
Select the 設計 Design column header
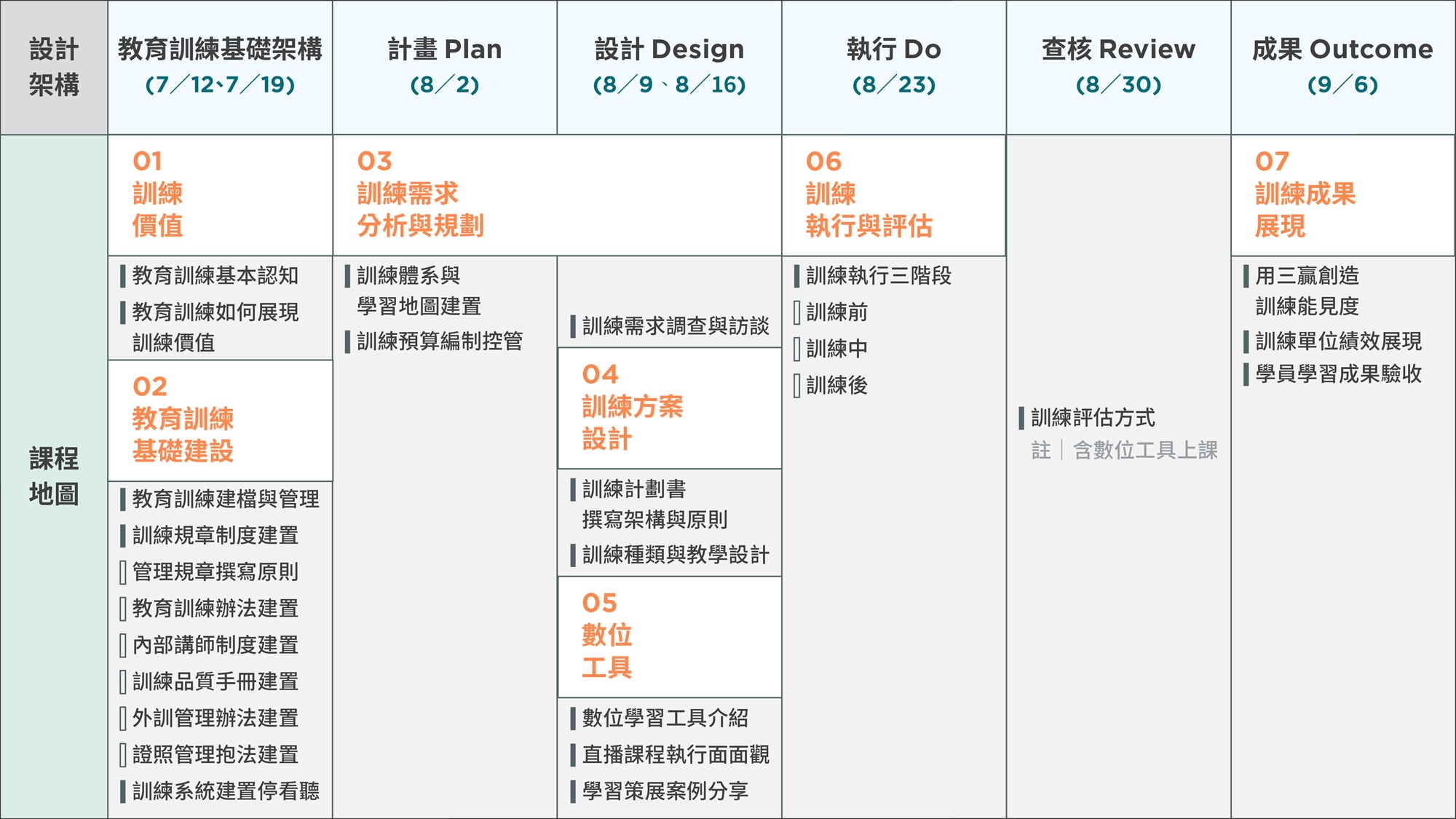coord(669,67)
